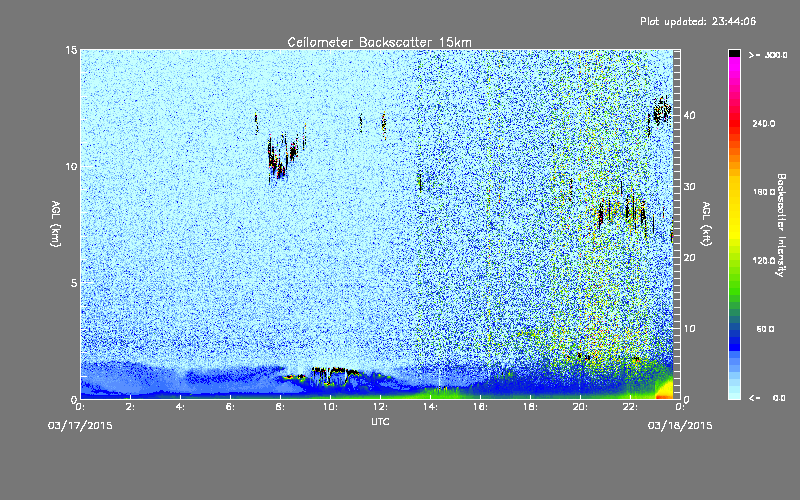This screenshot has height=500, width=800.
Task: Select the "180.0" colorbar label
Action: pyautogui.click(x=764, y=192)
